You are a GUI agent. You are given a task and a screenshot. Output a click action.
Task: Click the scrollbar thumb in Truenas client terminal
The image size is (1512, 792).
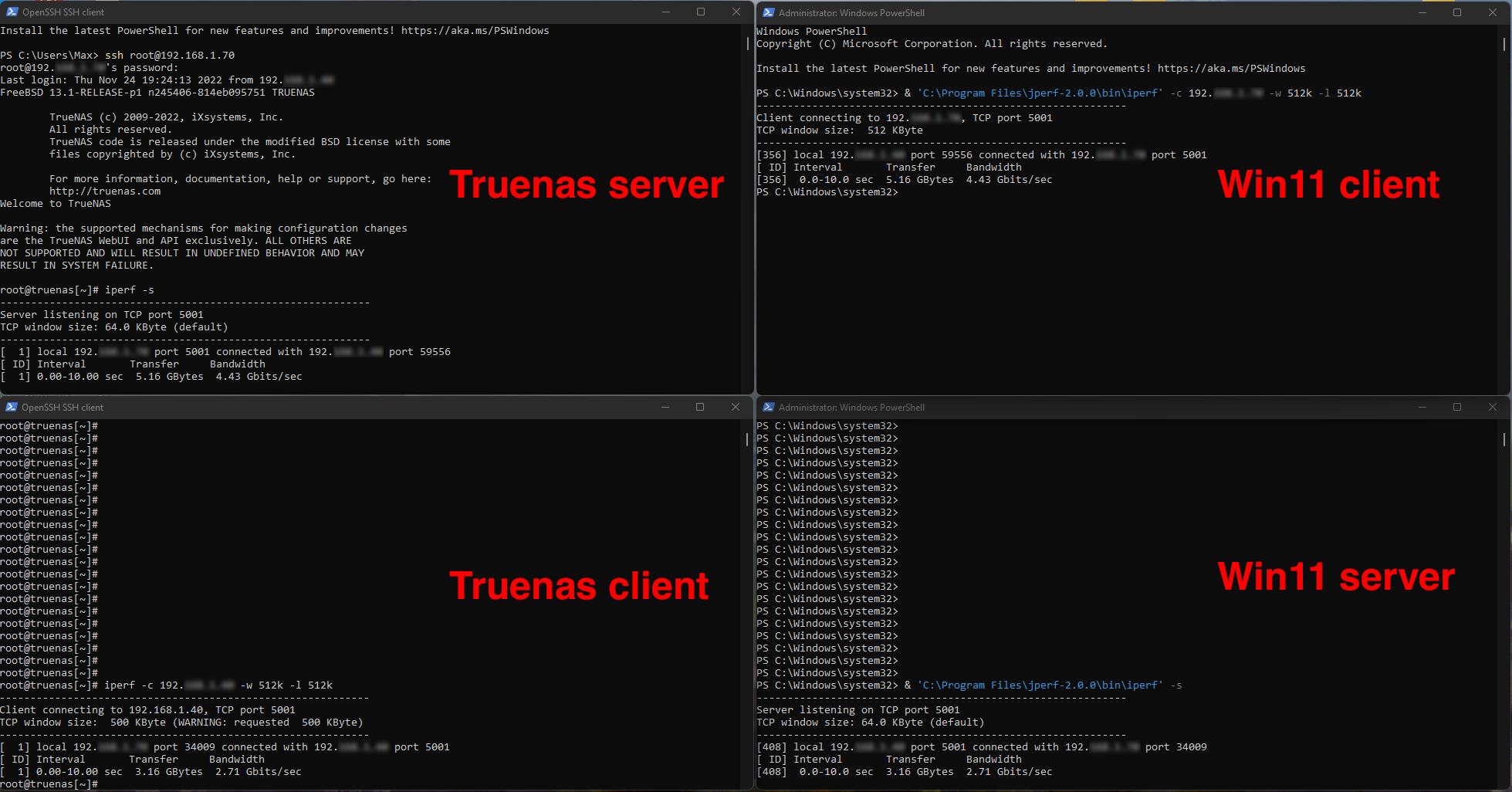pos(746,439)
